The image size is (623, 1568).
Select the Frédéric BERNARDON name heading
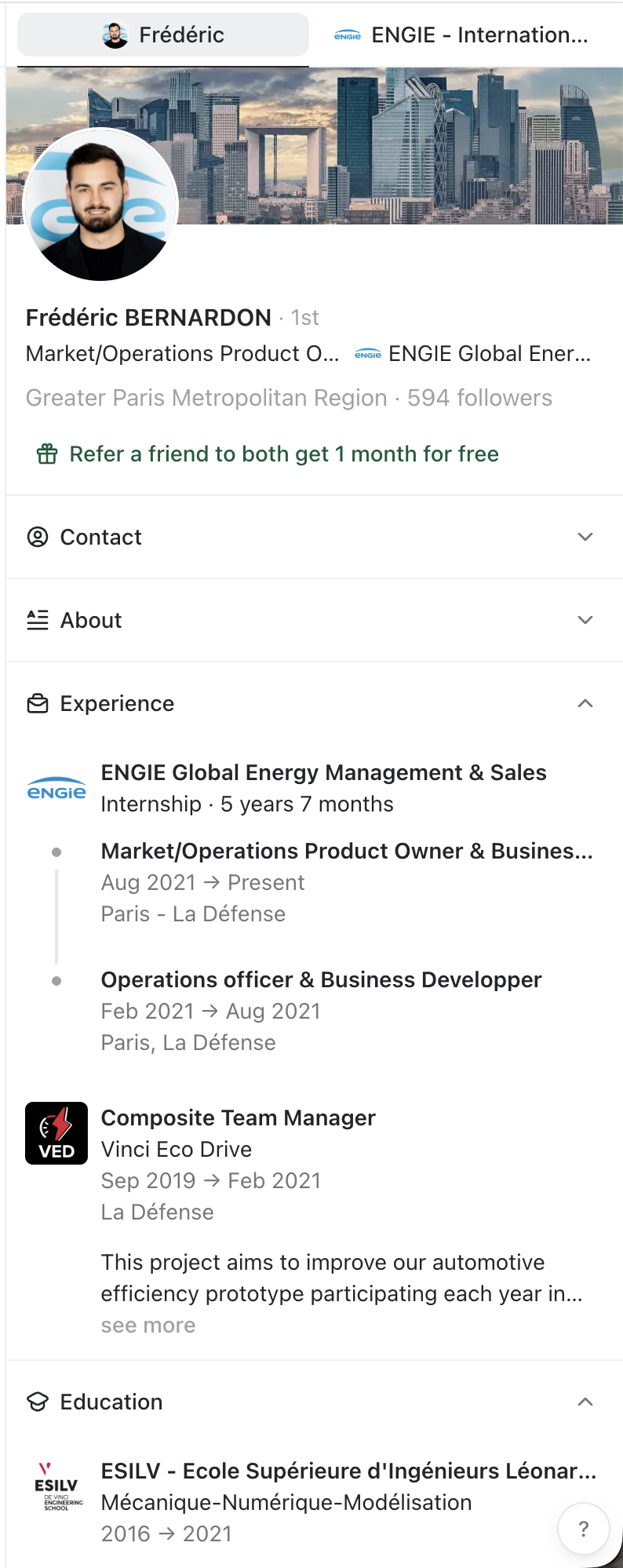point(148,317)
